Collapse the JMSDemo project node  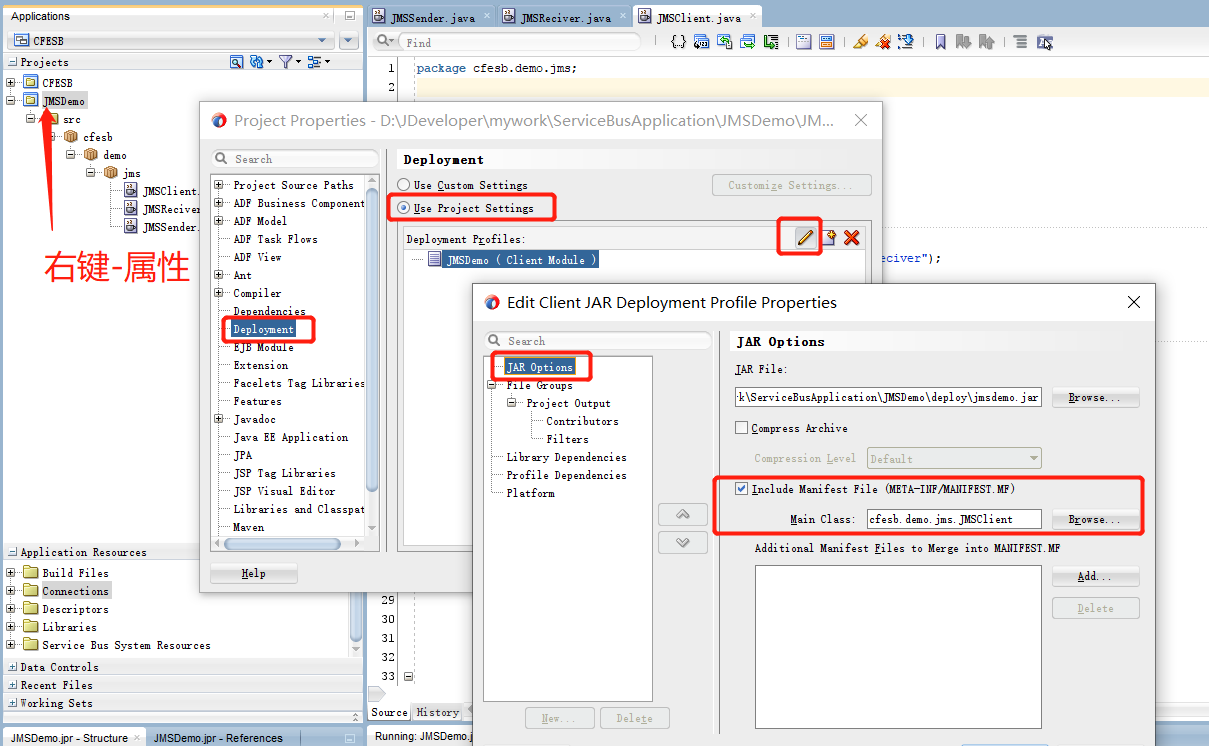point(11,101)
